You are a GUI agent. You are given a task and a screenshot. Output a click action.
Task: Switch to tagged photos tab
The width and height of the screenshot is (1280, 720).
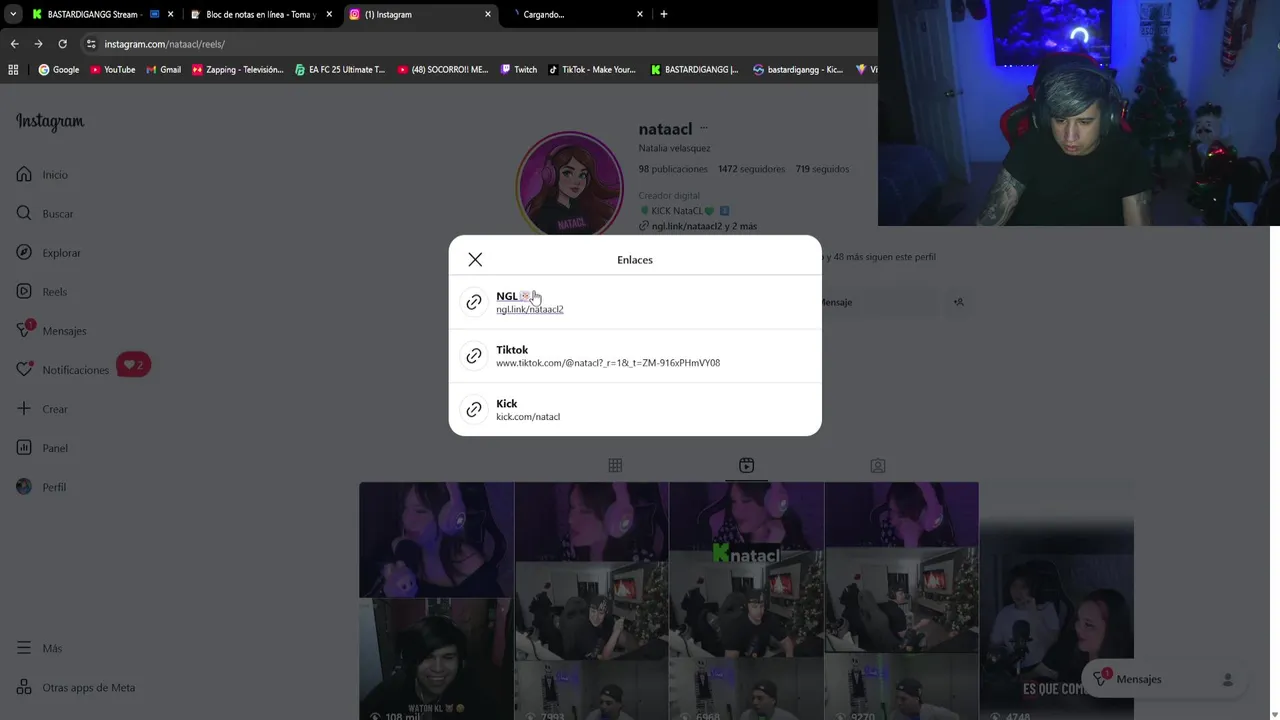coord(878,465)
